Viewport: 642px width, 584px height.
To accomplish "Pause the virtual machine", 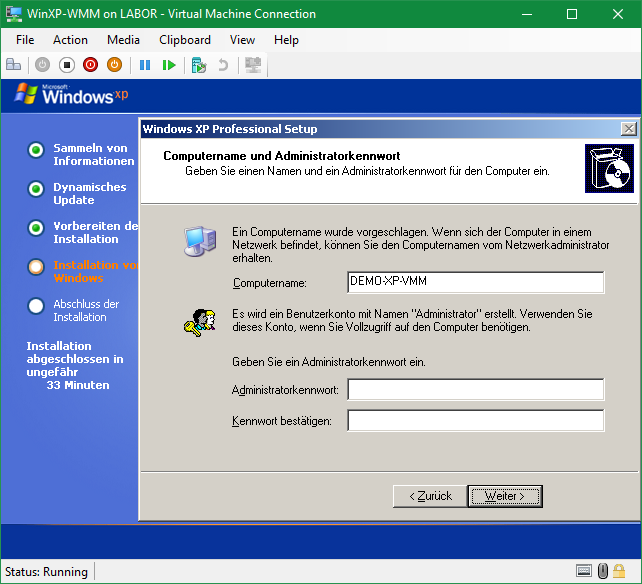I will coord(145,65).
